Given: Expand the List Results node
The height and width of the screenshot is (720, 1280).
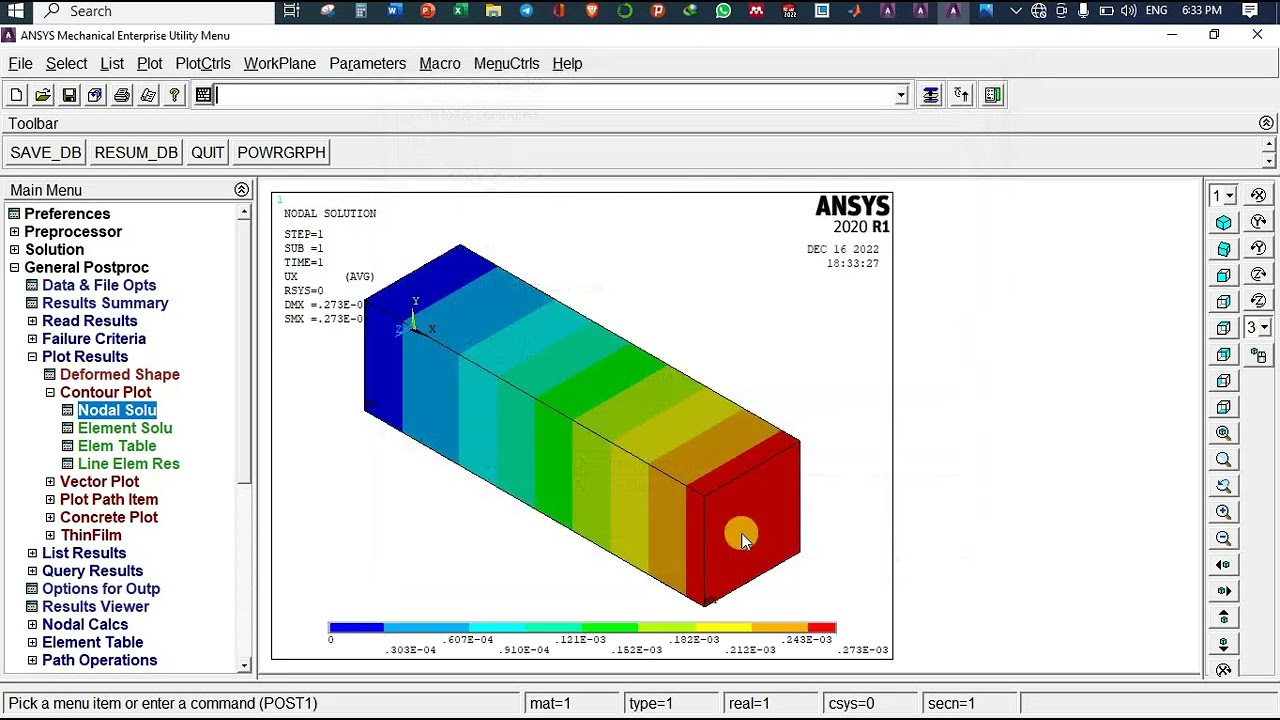Looking at the screenshot, I should (x=32, y=553).
